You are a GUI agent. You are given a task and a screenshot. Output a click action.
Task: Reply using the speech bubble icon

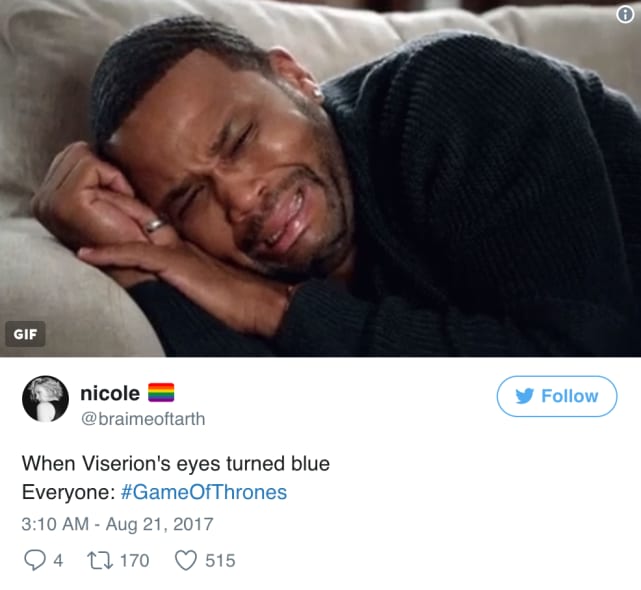pos(34,560)
